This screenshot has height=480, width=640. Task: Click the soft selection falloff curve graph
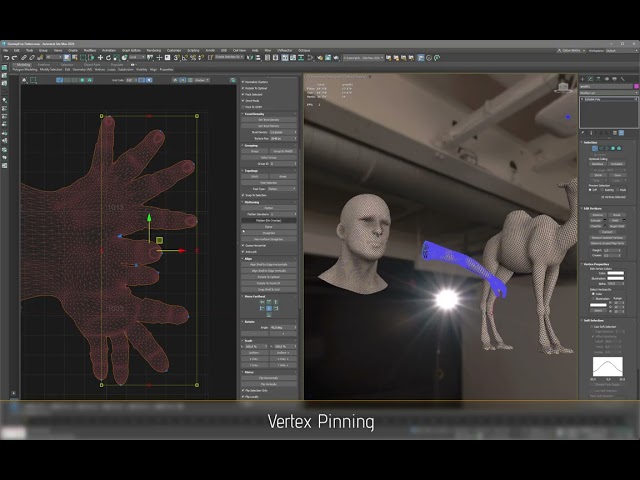[x=608, y=367]
